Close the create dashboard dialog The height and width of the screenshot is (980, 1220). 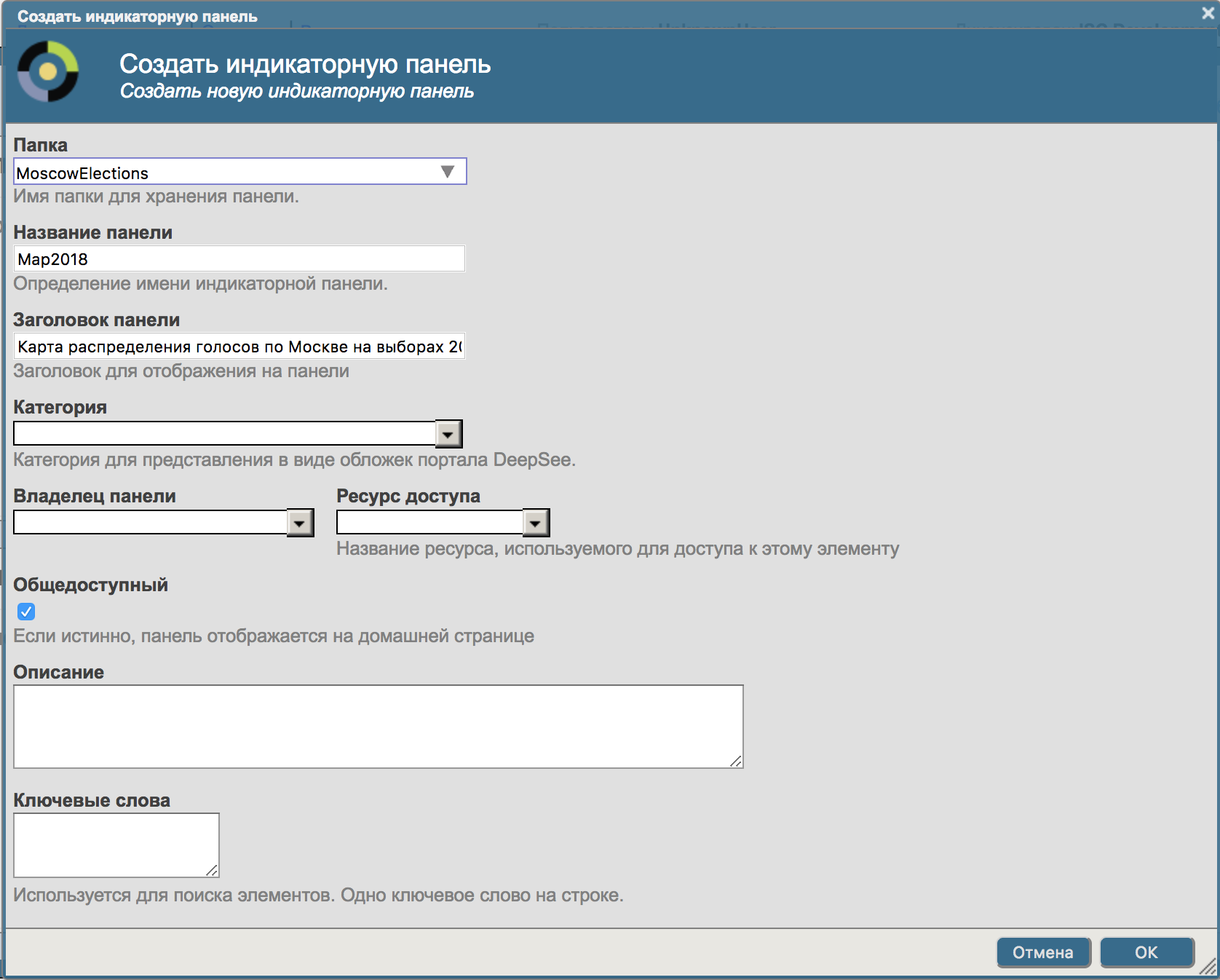tap(1207, 13)
